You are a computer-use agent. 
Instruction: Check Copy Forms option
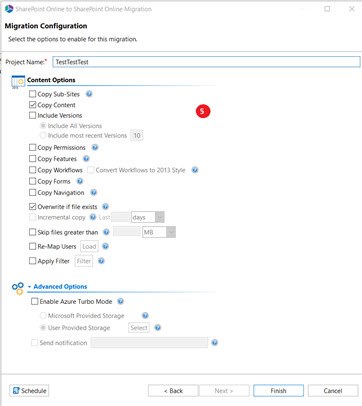click(x=32, y=181)
